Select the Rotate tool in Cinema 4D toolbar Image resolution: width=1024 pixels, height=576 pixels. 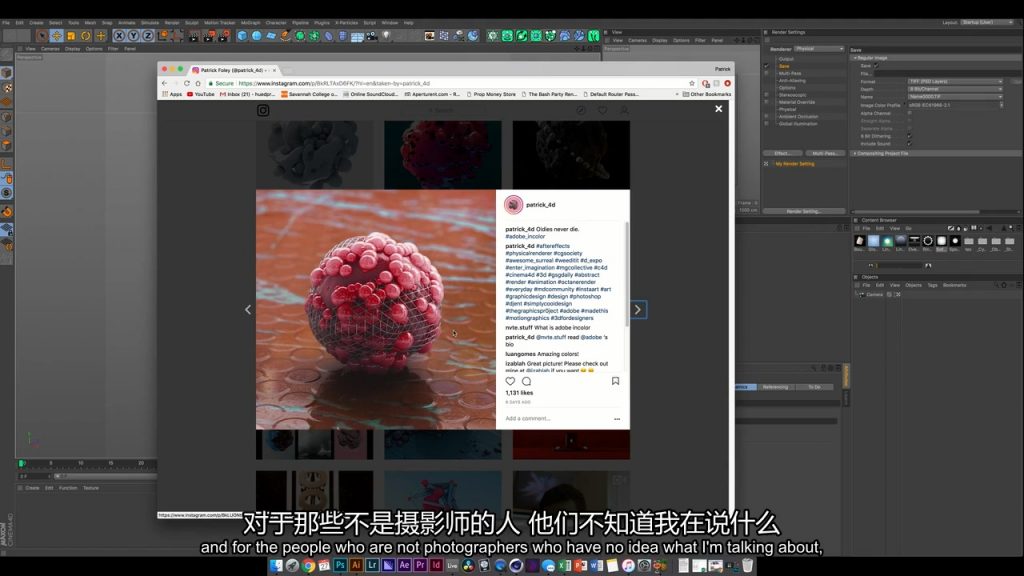86,36
